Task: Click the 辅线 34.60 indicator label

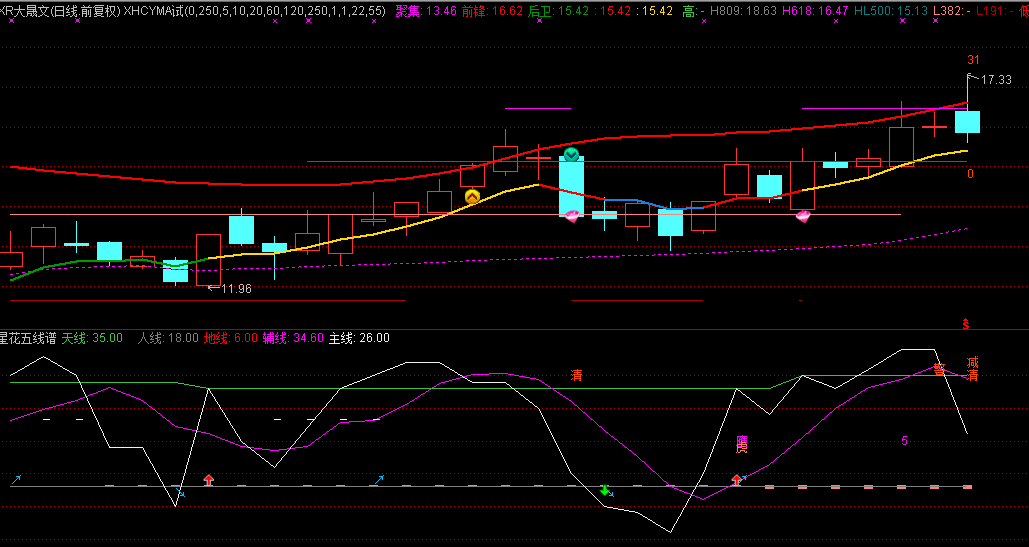Action: pos(293,338)
